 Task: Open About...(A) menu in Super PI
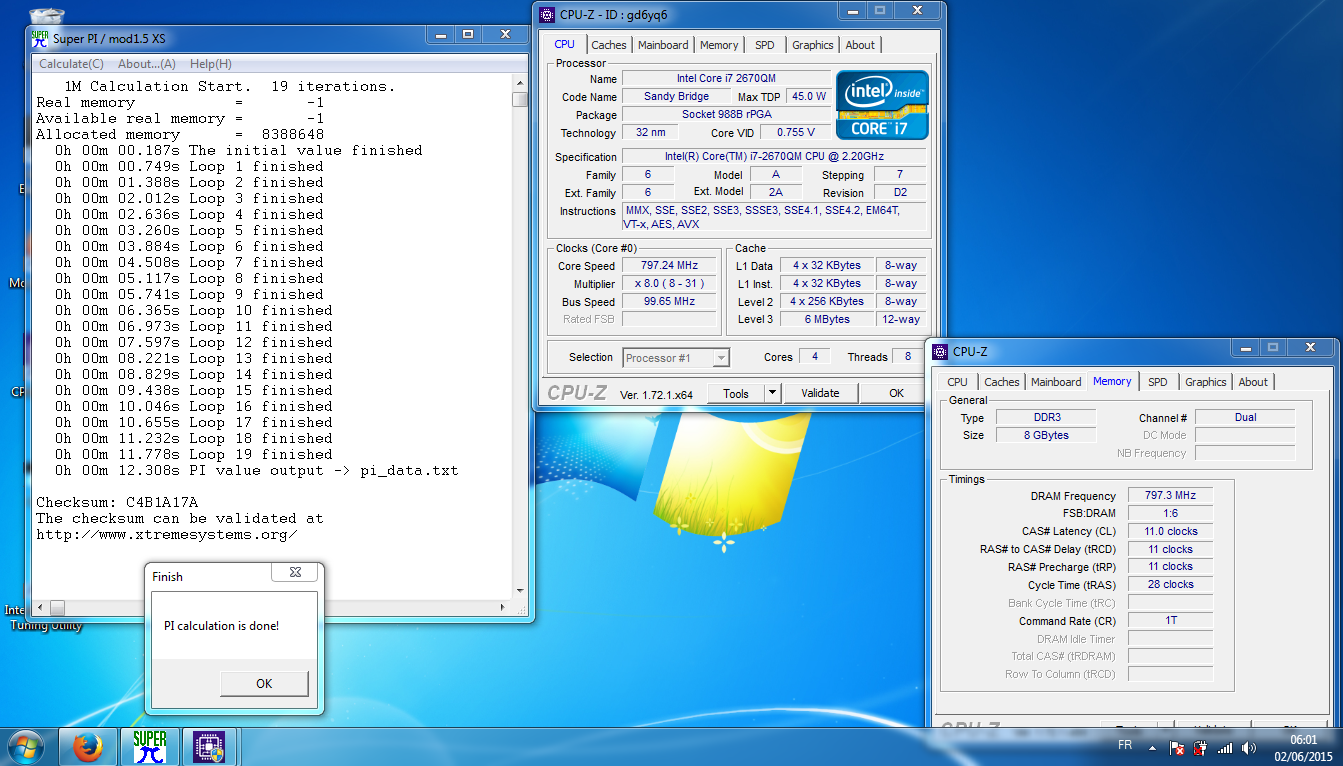147,64
